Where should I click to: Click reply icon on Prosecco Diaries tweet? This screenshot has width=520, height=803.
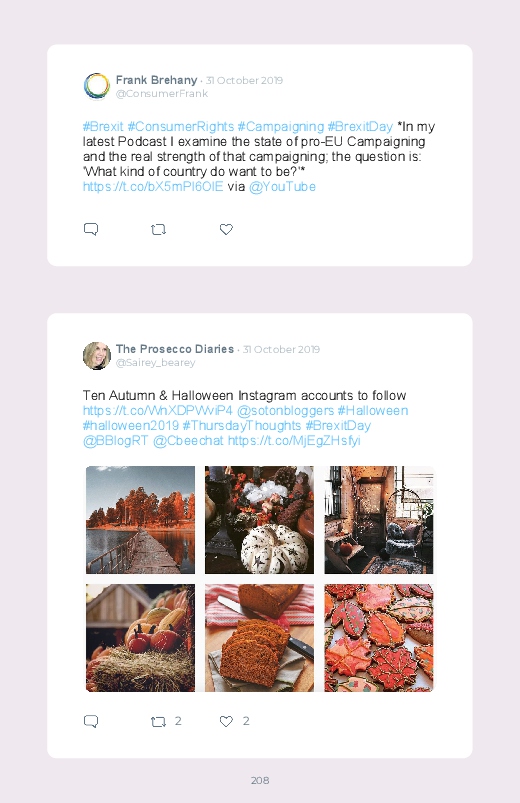click(91, 721)
